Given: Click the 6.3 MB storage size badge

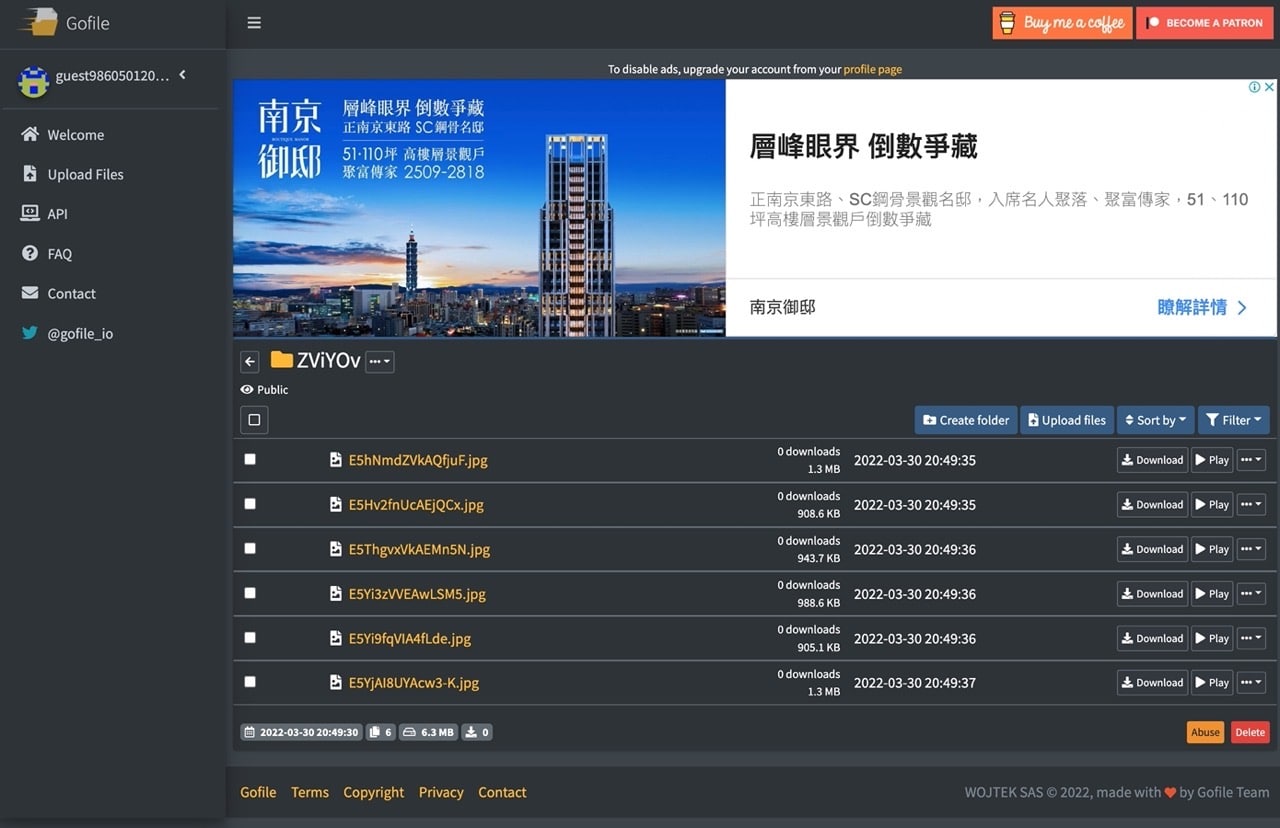Looking at the screenshot, I should [429, 732].
